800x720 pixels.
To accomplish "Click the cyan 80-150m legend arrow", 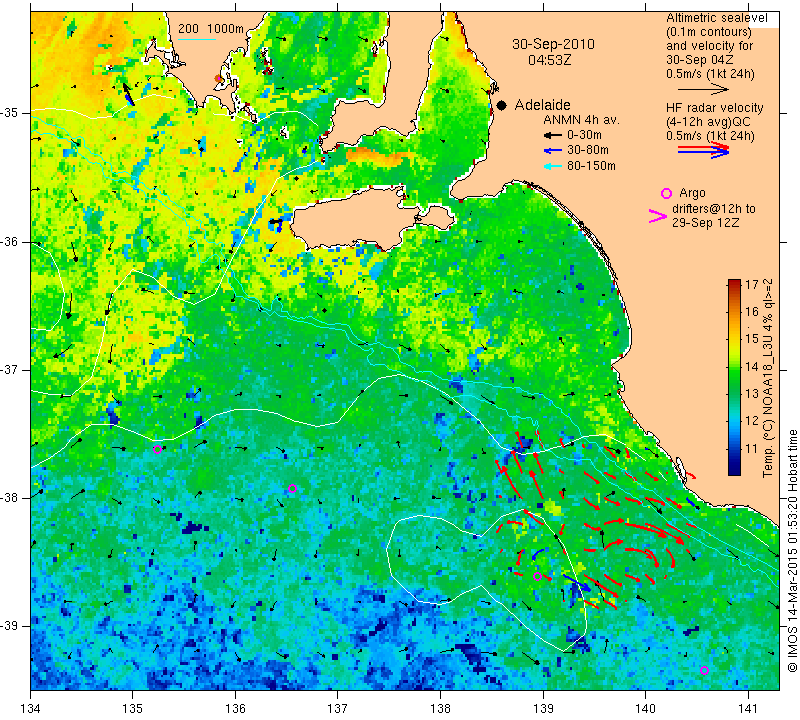I will pos(552,165).
